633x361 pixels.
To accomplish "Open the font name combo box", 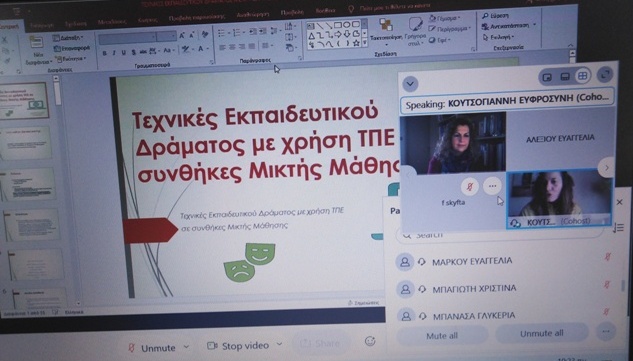I will 128,38.
